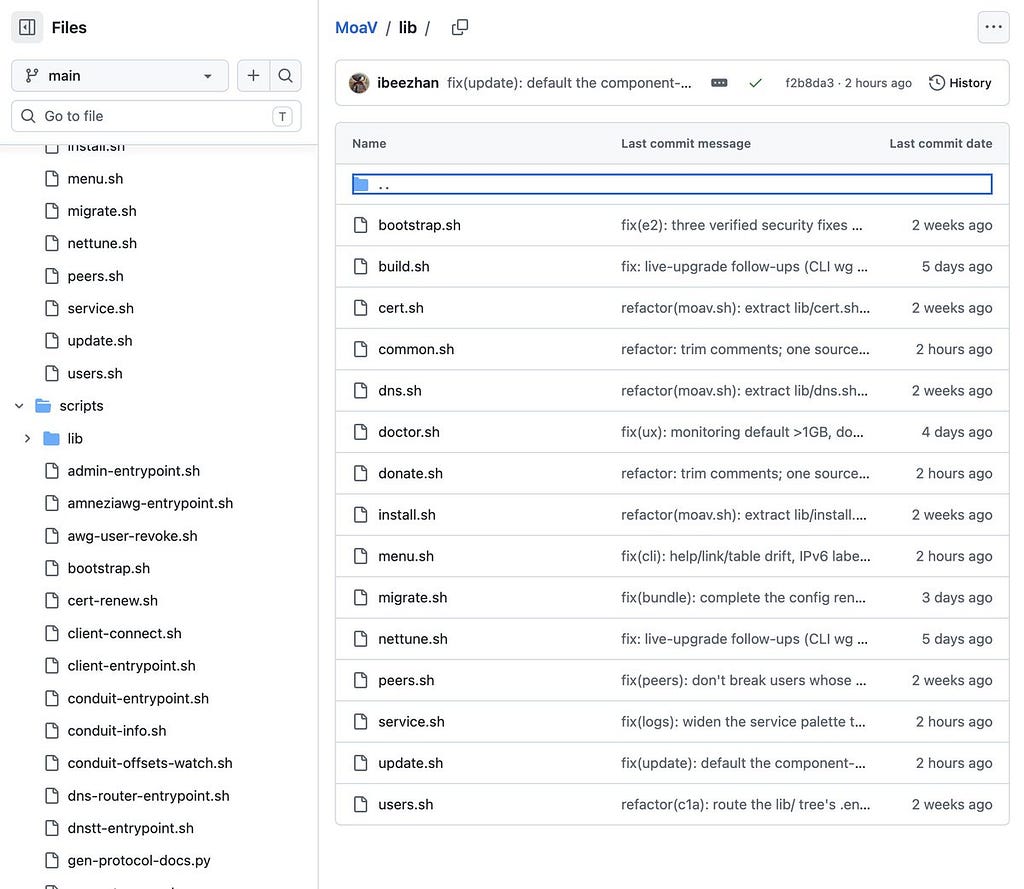Collapse the file tree side panel

27,27
